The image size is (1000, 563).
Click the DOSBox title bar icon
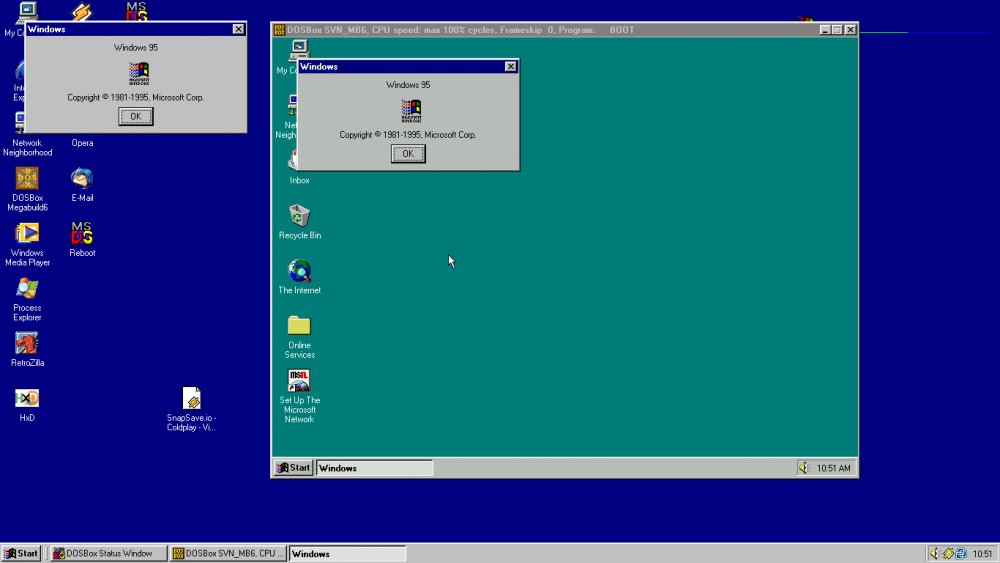tap(279, 30)
